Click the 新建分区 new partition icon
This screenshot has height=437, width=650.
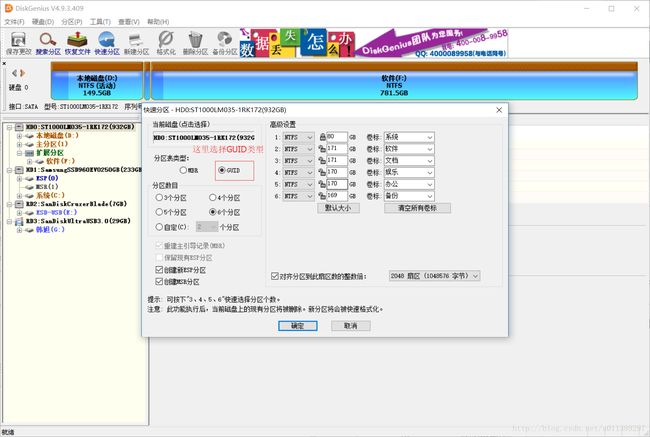(x=136, y=44)
